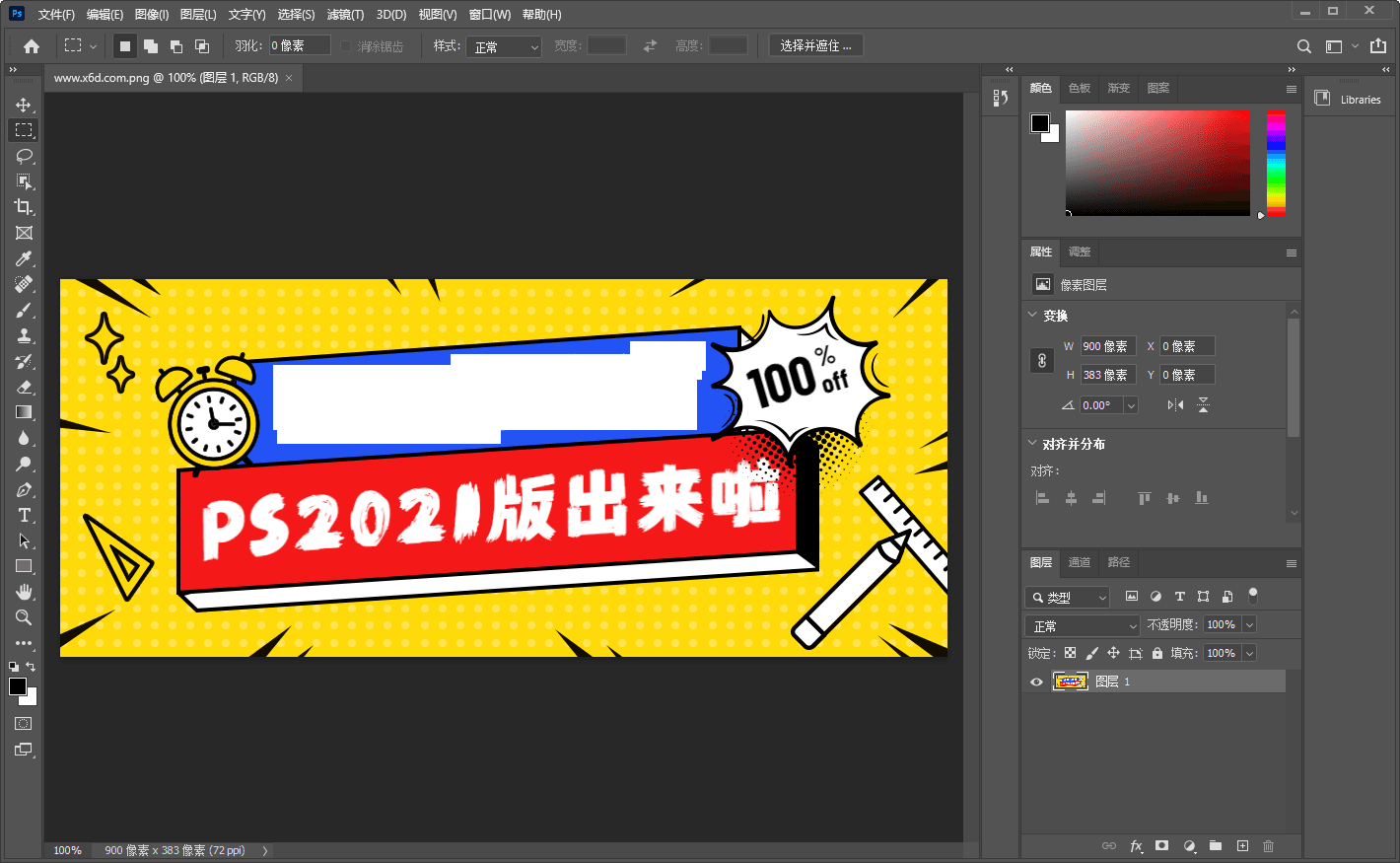The width and height of the screenshot is (1400, 863).
Task: Switch to 通道 tab
Action: (1080, 562)
